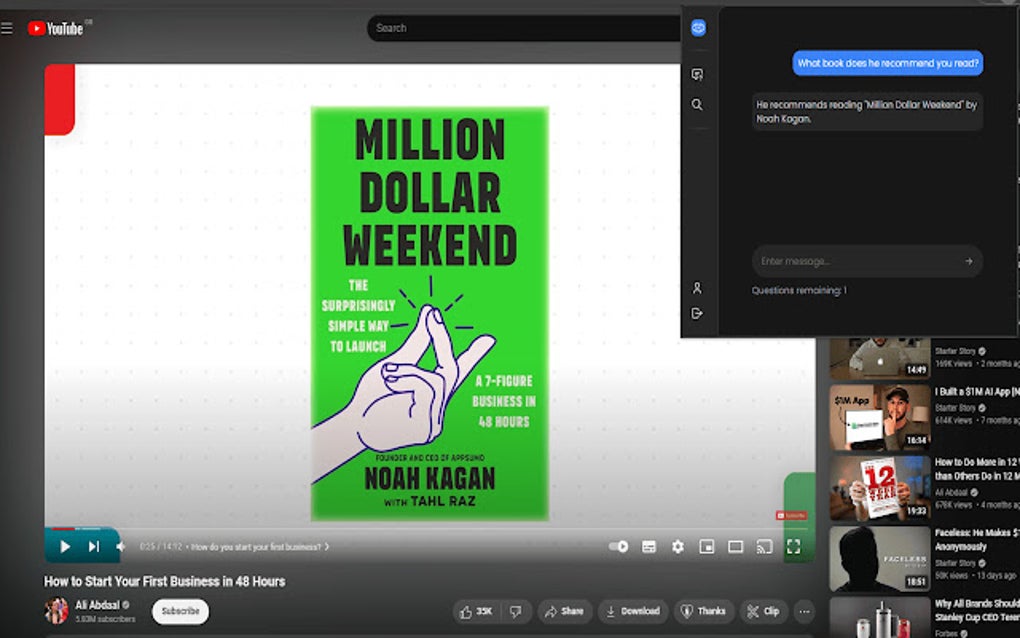Send the message with the arrow icon

[x=969, y=261]
